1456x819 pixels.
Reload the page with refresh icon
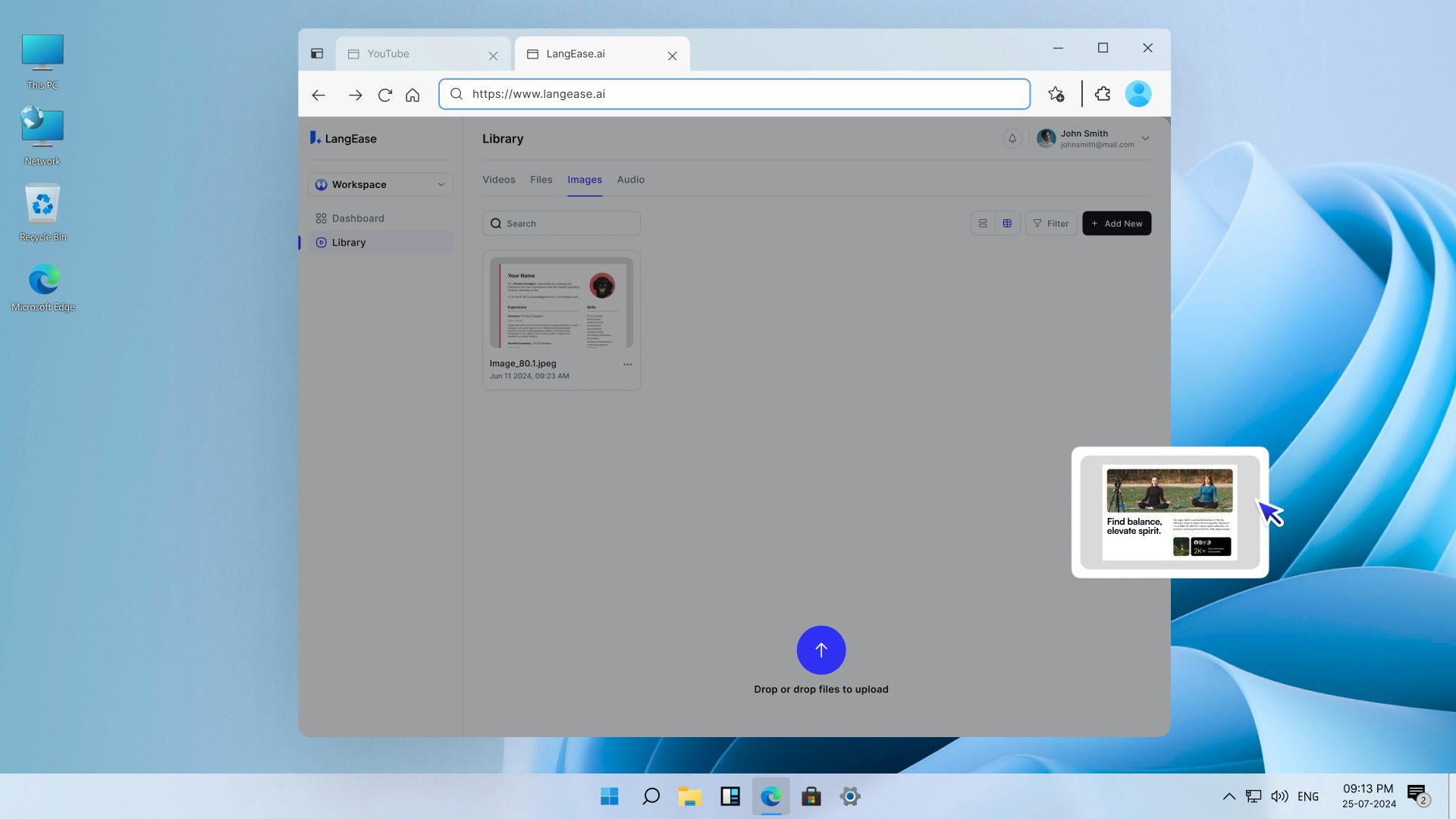[x=385, y=95]
